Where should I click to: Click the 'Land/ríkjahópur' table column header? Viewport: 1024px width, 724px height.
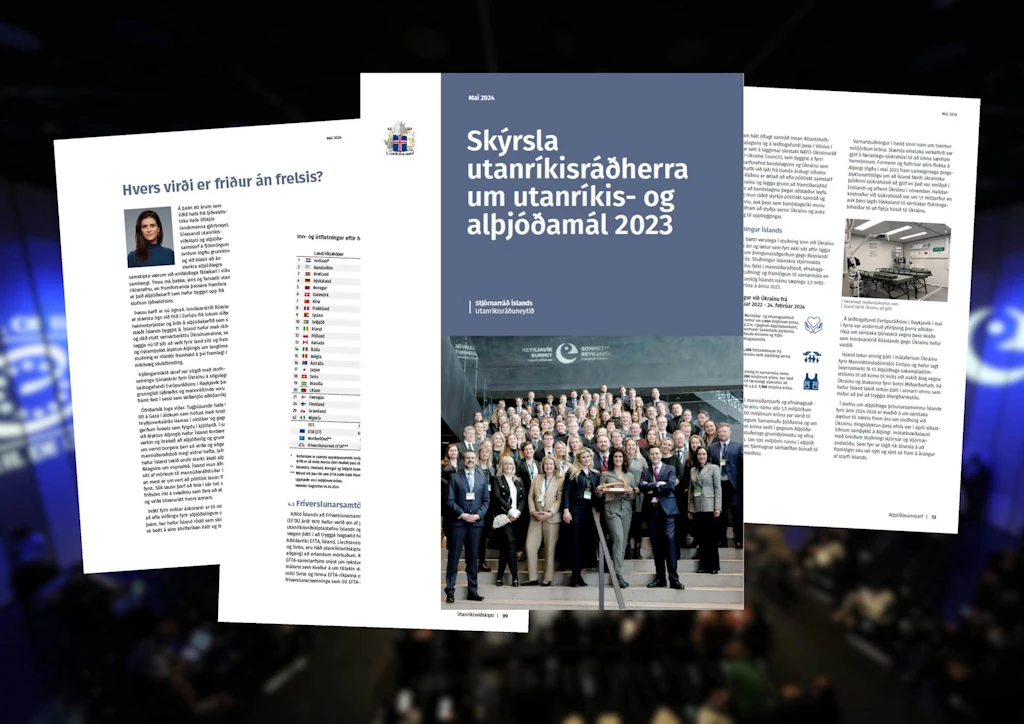[328, 253]
